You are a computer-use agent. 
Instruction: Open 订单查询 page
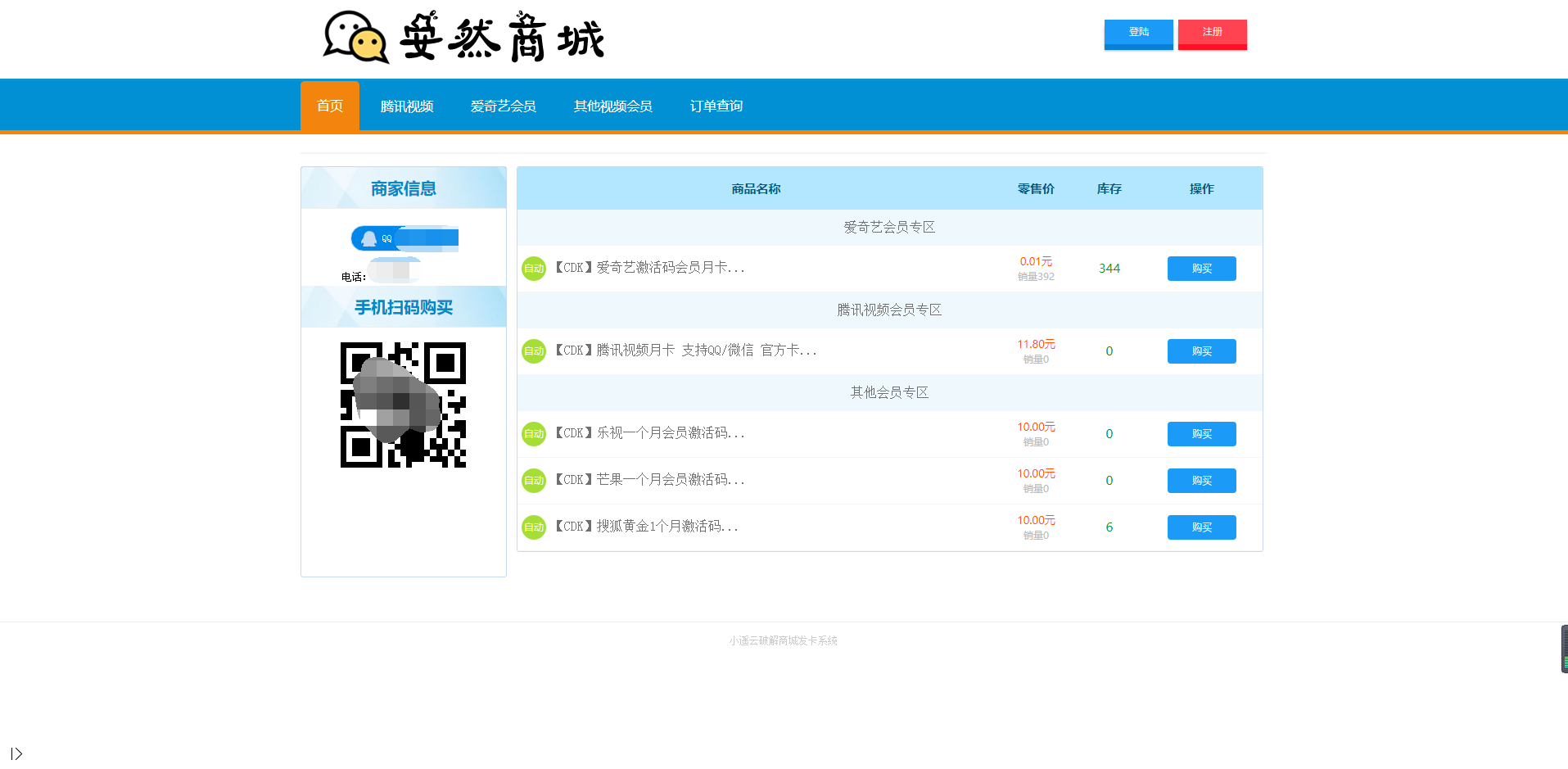pyautogui.click(x=716, y=106)
